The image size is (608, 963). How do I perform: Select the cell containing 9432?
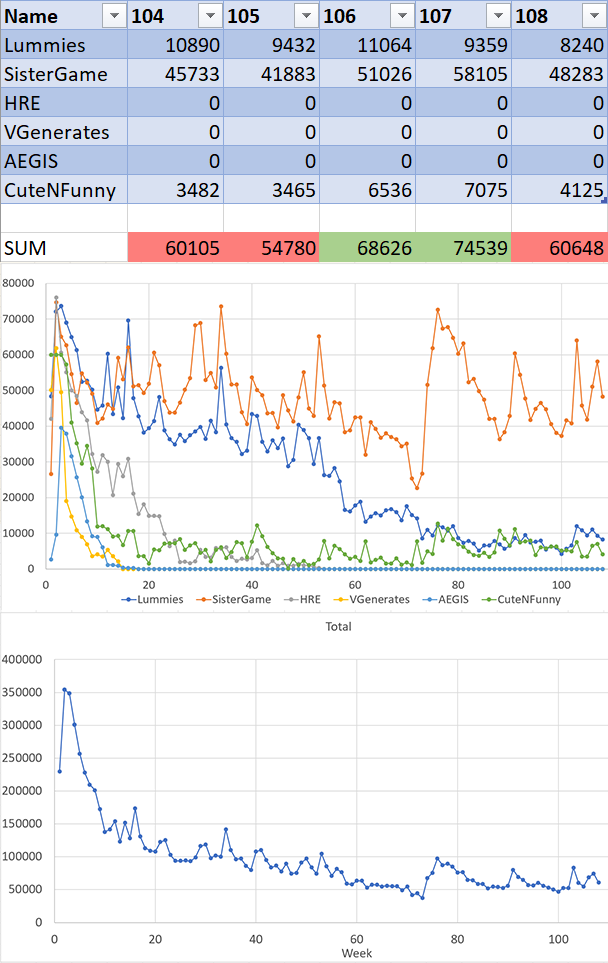pyautogui.click(x=271, y=45)
